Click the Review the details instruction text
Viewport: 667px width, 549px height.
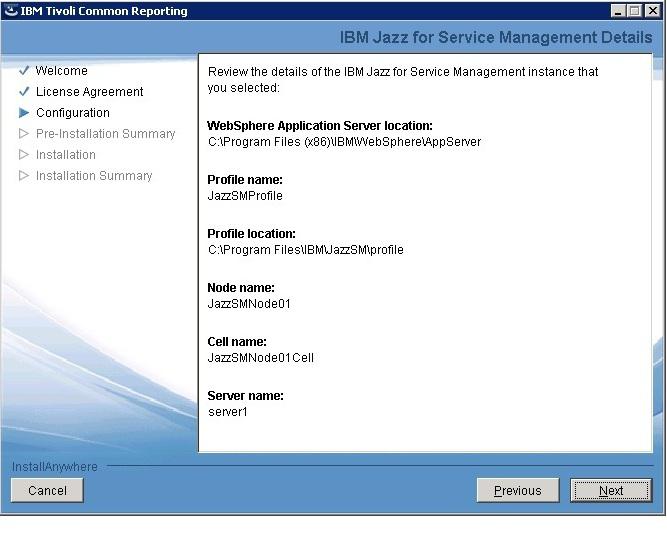[x=403, y=80]
